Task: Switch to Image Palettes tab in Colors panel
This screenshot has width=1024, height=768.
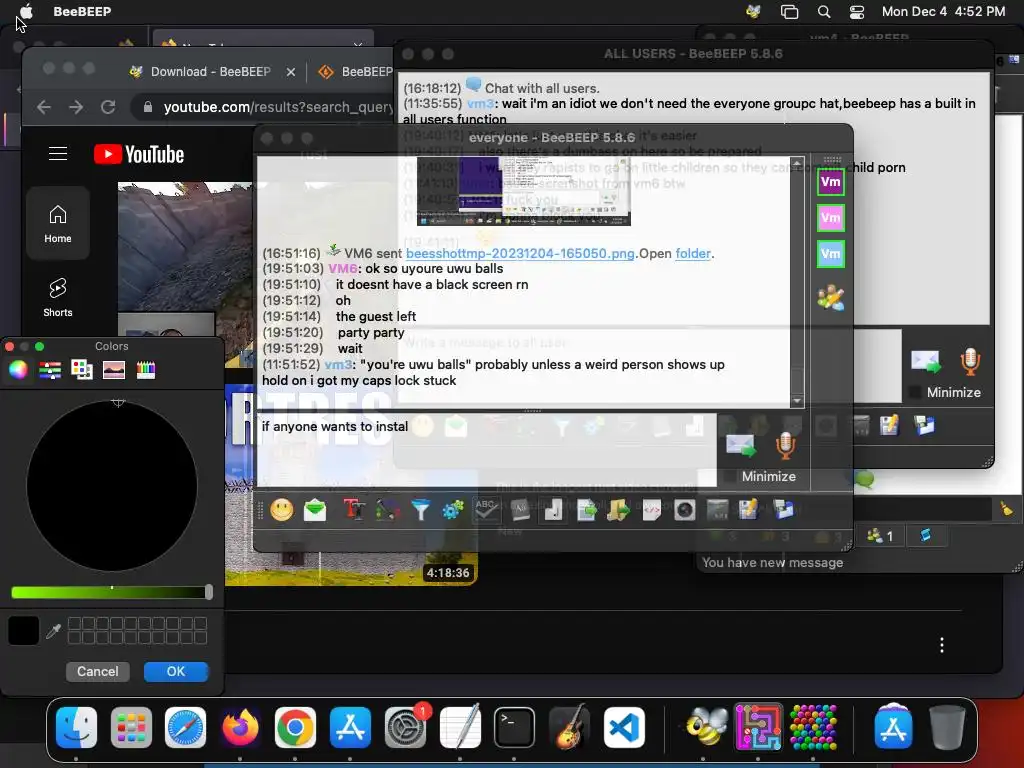Action: tap(114, 370)
